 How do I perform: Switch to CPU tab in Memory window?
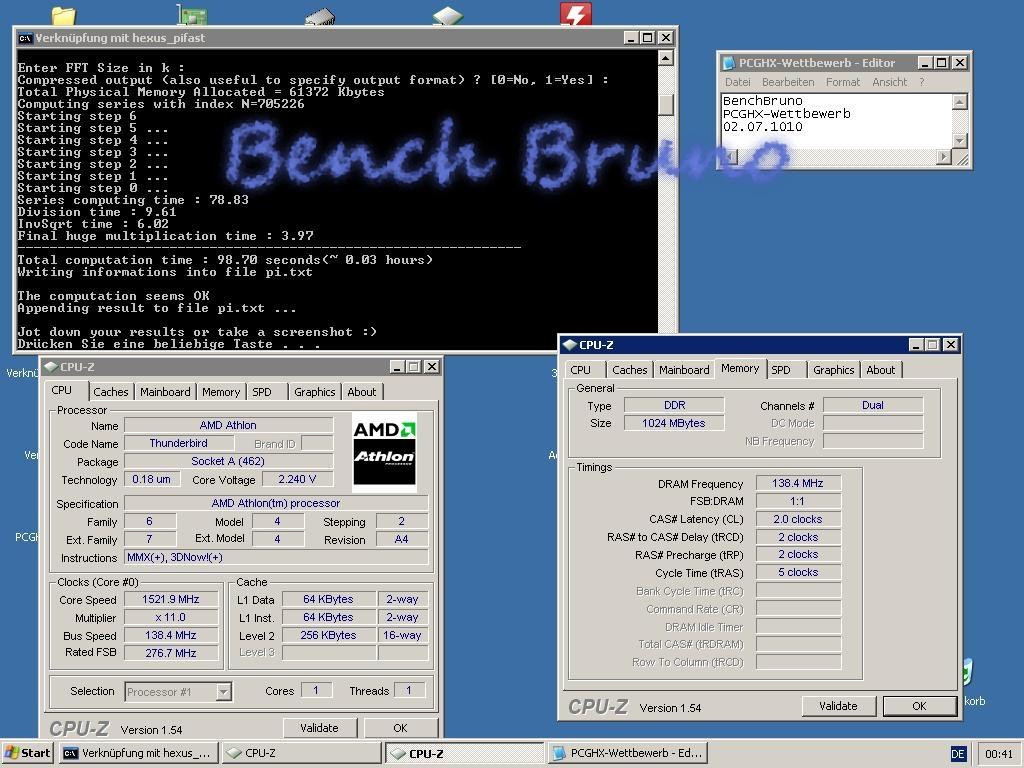(580, 370)
